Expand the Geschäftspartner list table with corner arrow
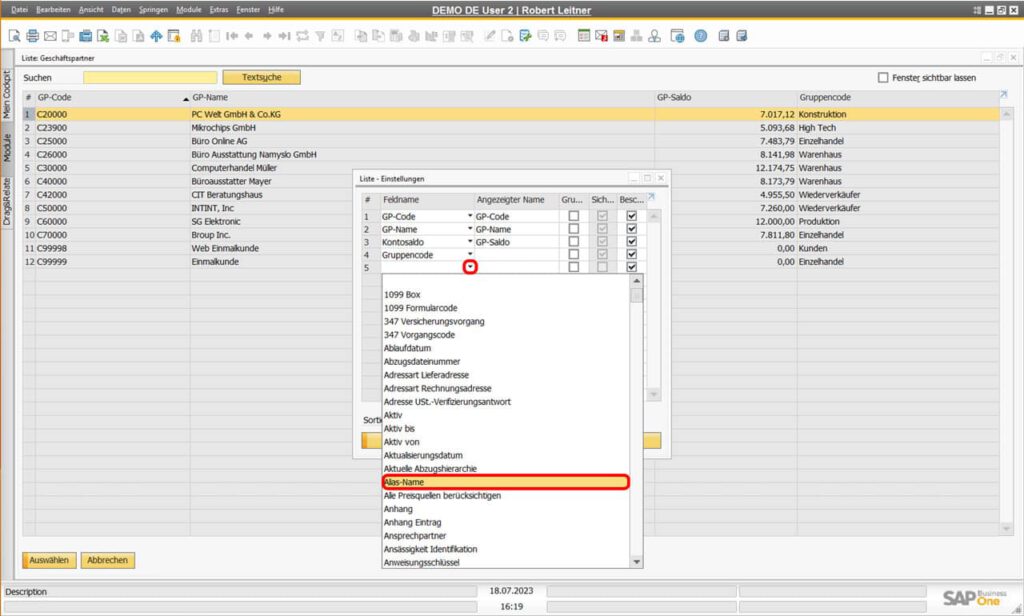Screen dimensions: 1024x616 coord(1004,95)
